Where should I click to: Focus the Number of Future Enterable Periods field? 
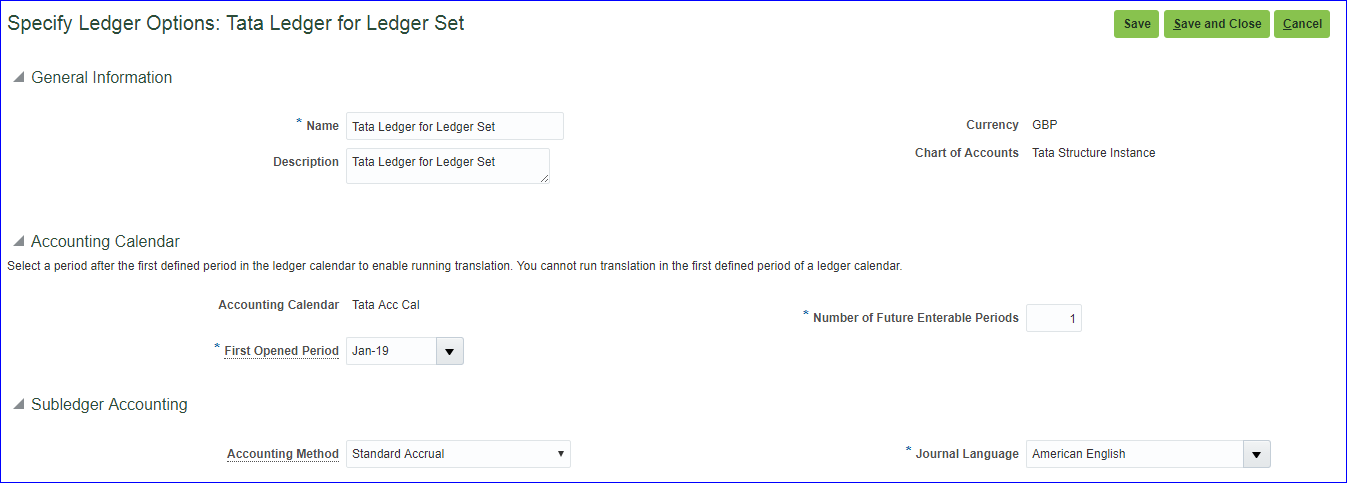coord(1053,319)
